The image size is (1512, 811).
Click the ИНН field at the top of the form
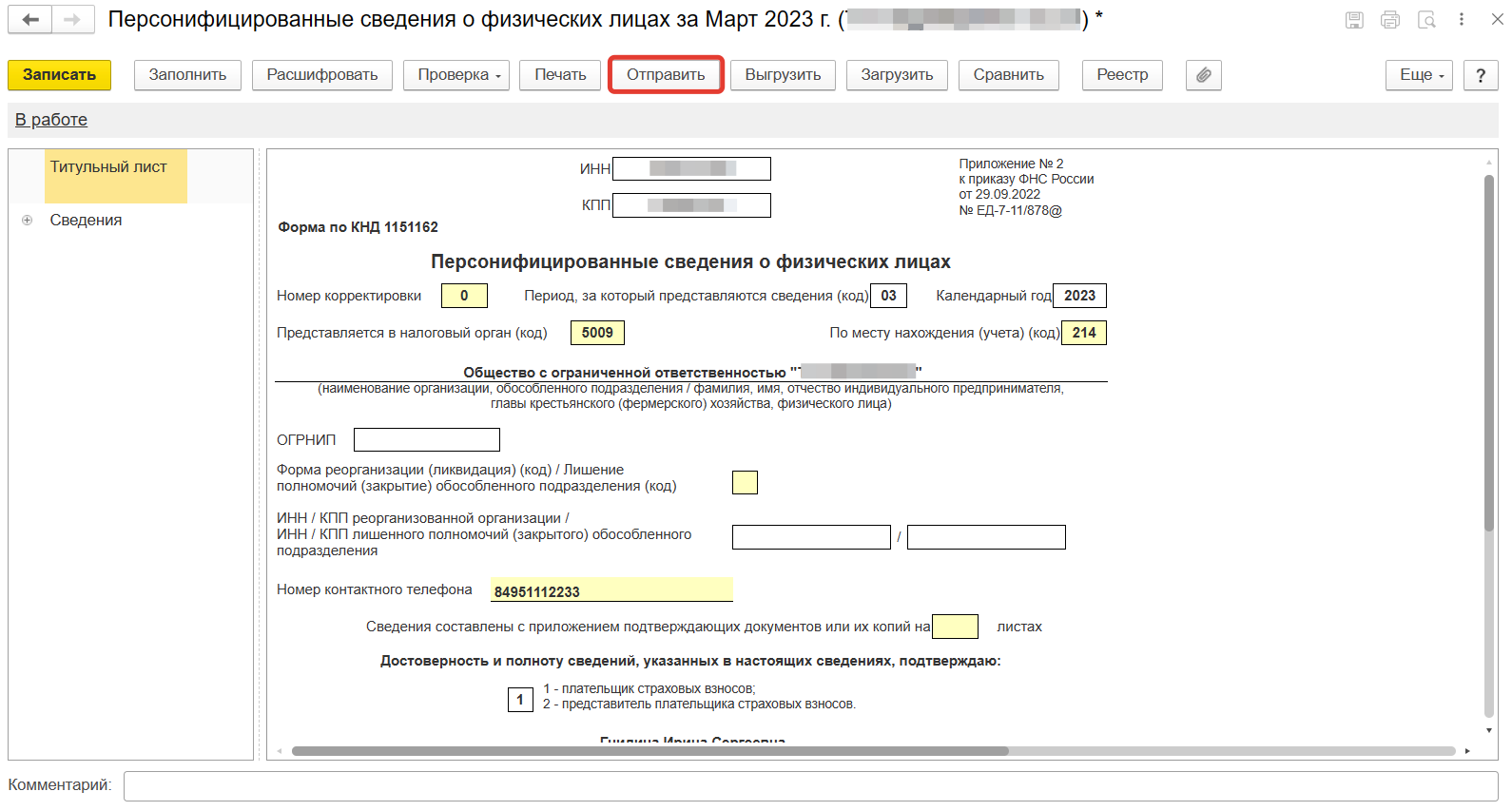691,168
